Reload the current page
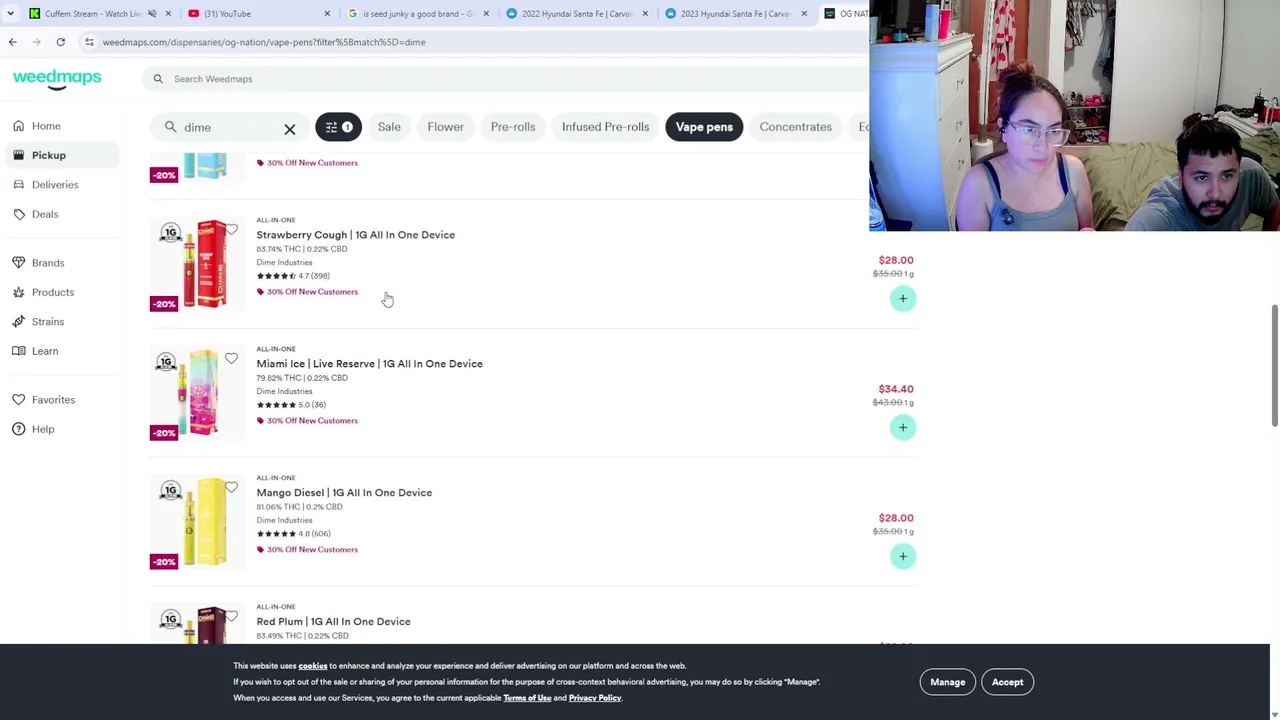 click(61, 42)
